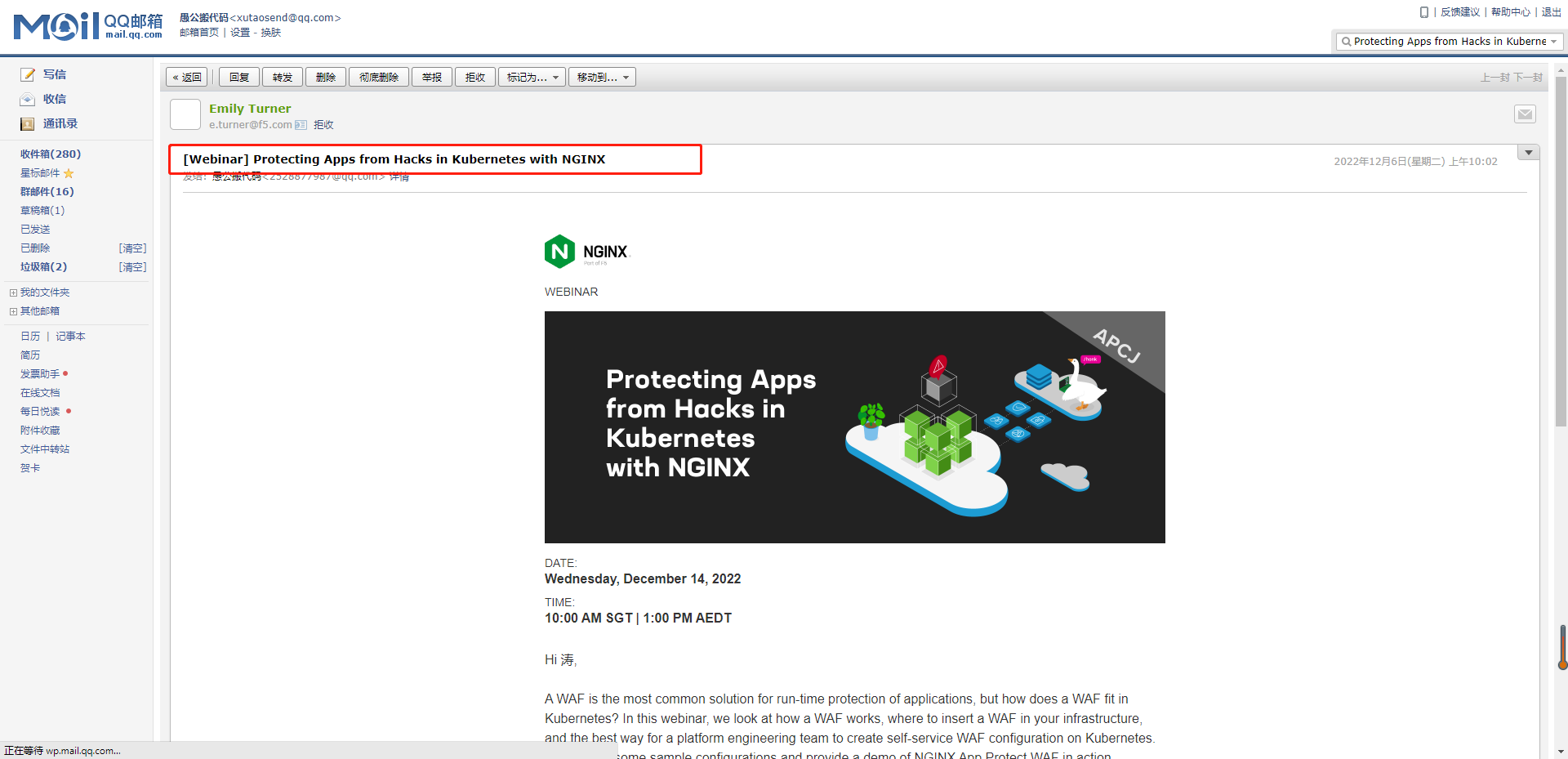Click the inbox receive icon beside 收信
1568x759 pixels.
(28, 99)
